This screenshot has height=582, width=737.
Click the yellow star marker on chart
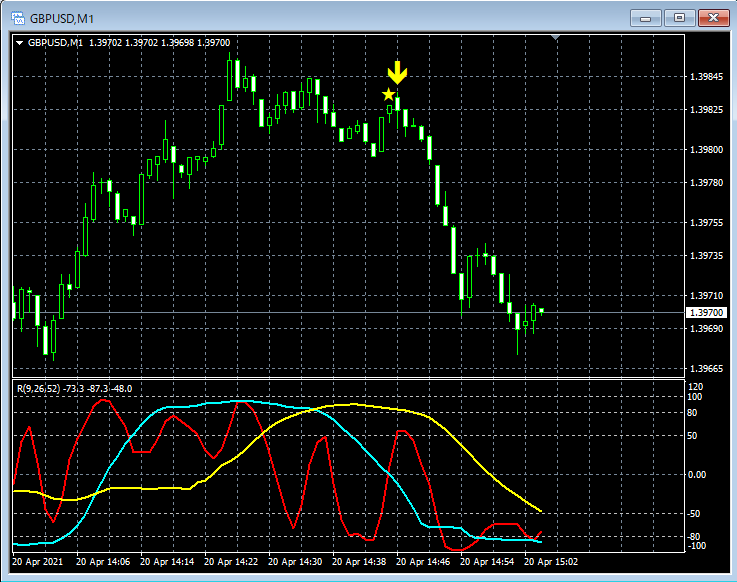(x=388, y=95)
